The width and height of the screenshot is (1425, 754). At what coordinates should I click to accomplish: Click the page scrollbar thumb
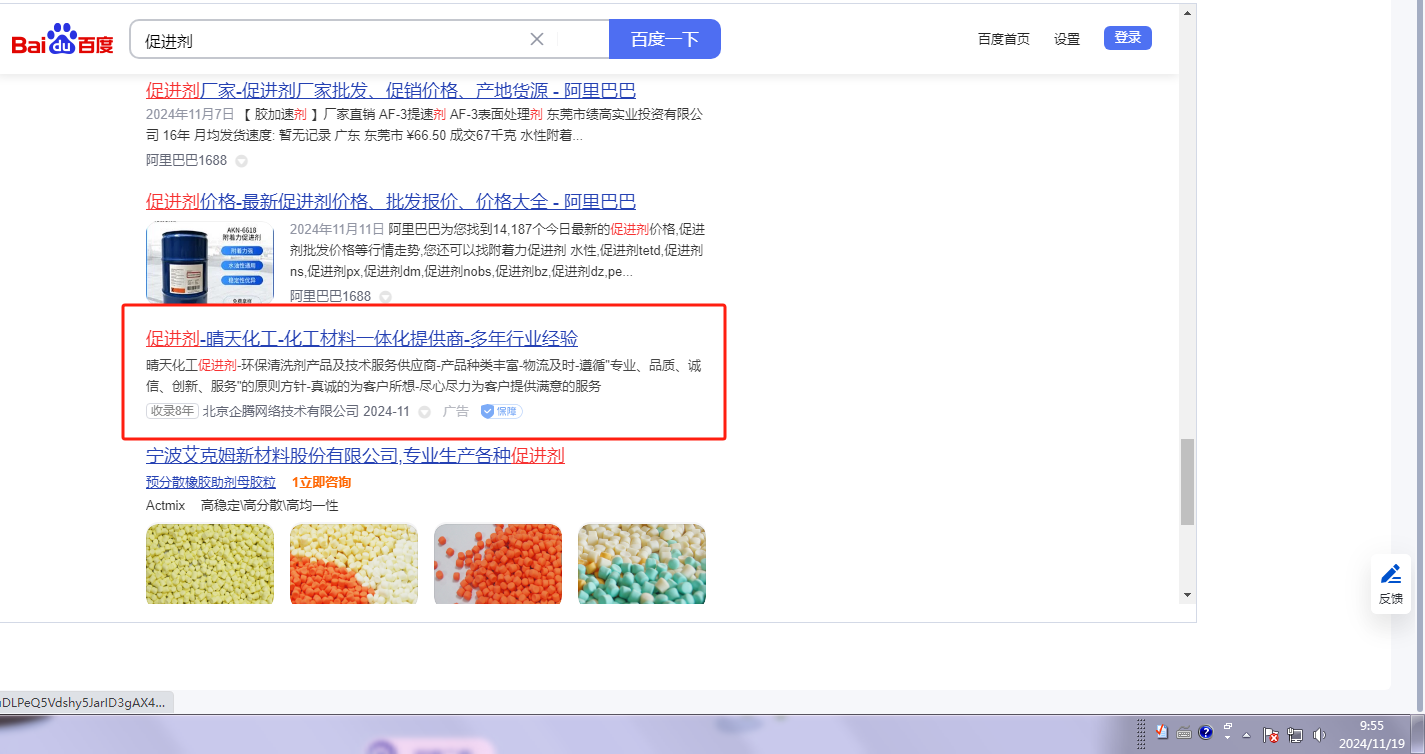[x=1187, y=482]
